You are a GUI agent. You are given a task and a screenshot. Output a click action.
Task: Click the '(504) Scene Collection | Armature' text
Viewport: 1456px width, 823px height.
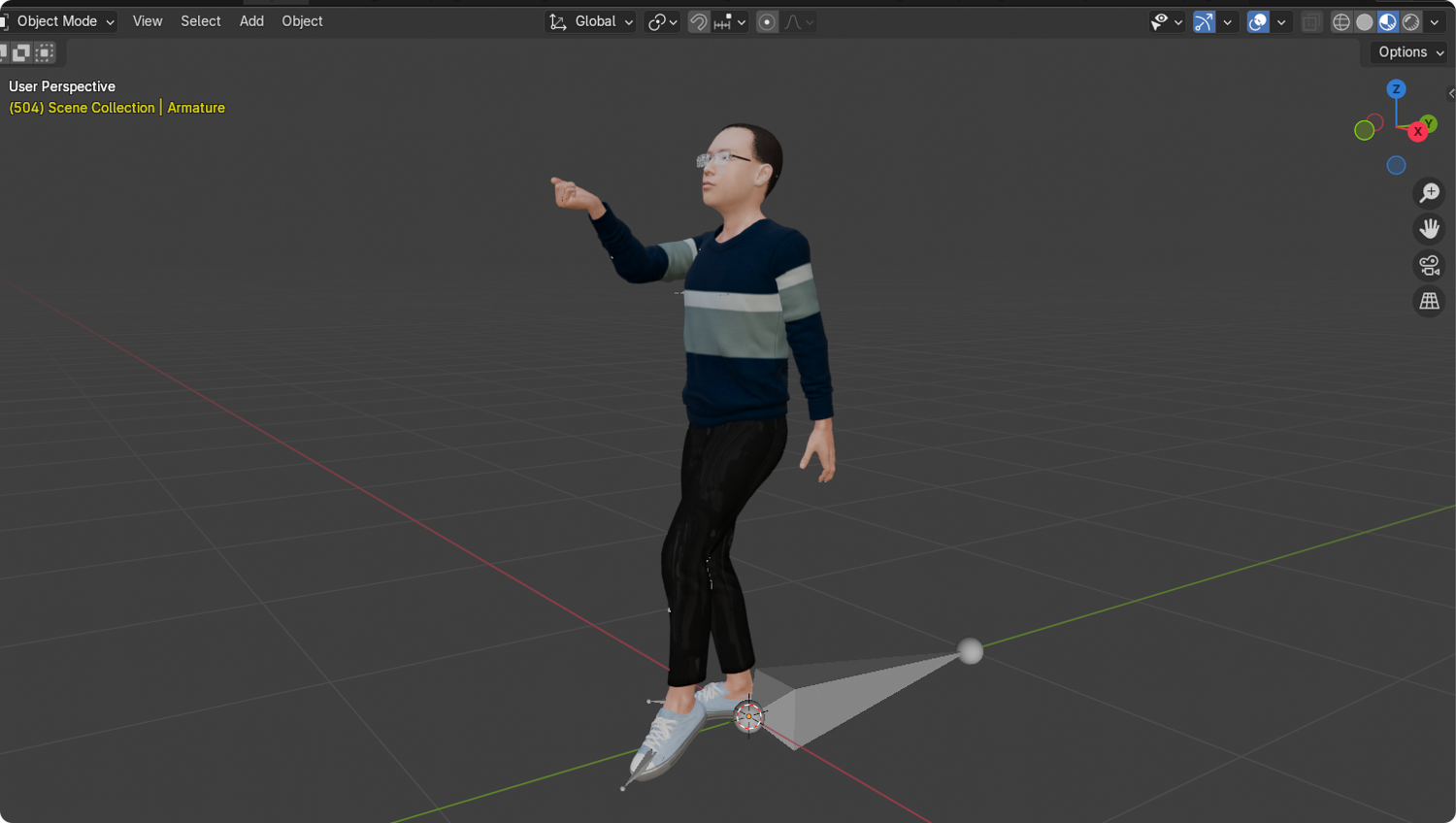click(116, 108)
